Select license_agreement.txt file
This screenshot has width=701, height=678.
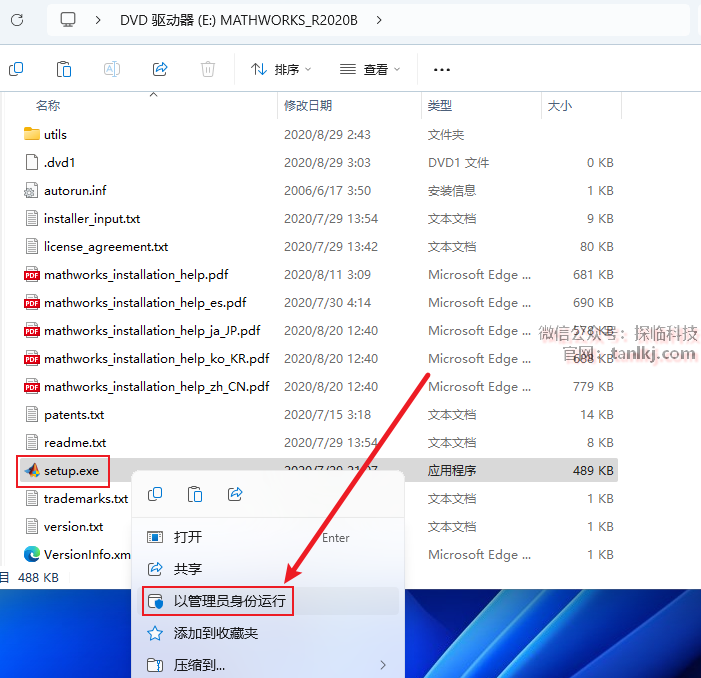106,247
